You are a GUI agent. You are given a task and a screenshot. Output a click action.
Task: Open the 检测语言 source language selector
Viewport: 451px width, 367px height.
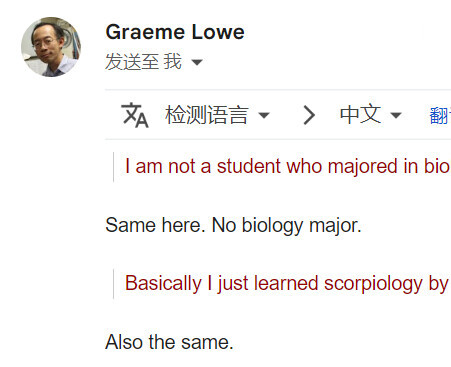click(217, 115)
